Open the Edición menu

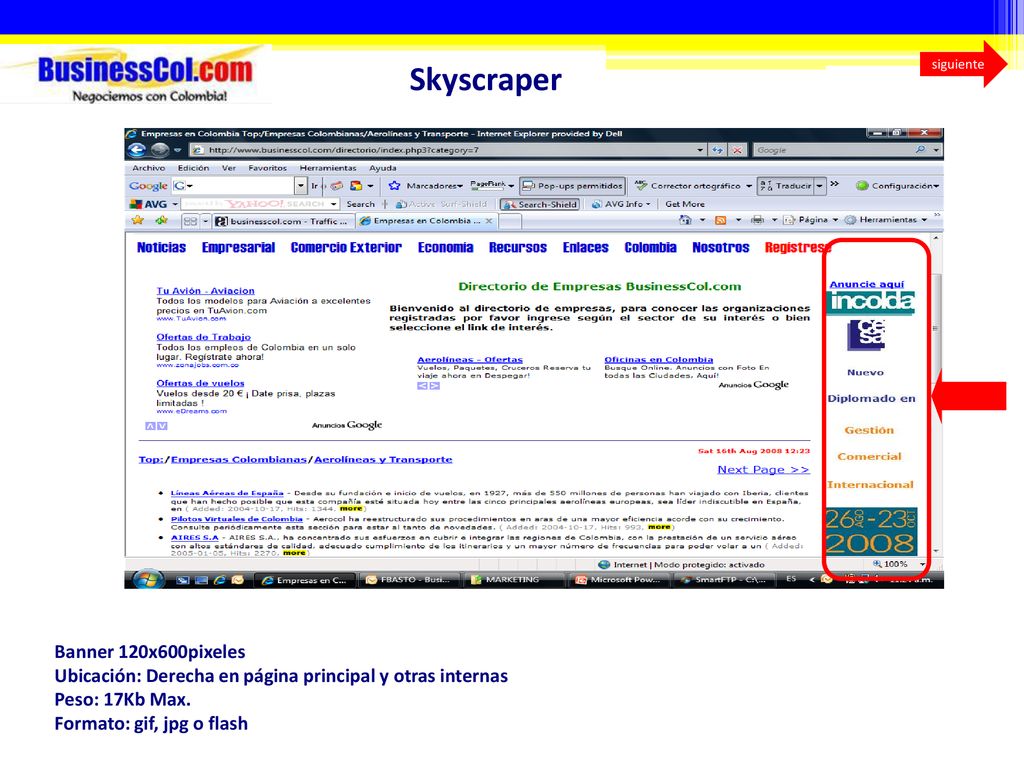193,168
